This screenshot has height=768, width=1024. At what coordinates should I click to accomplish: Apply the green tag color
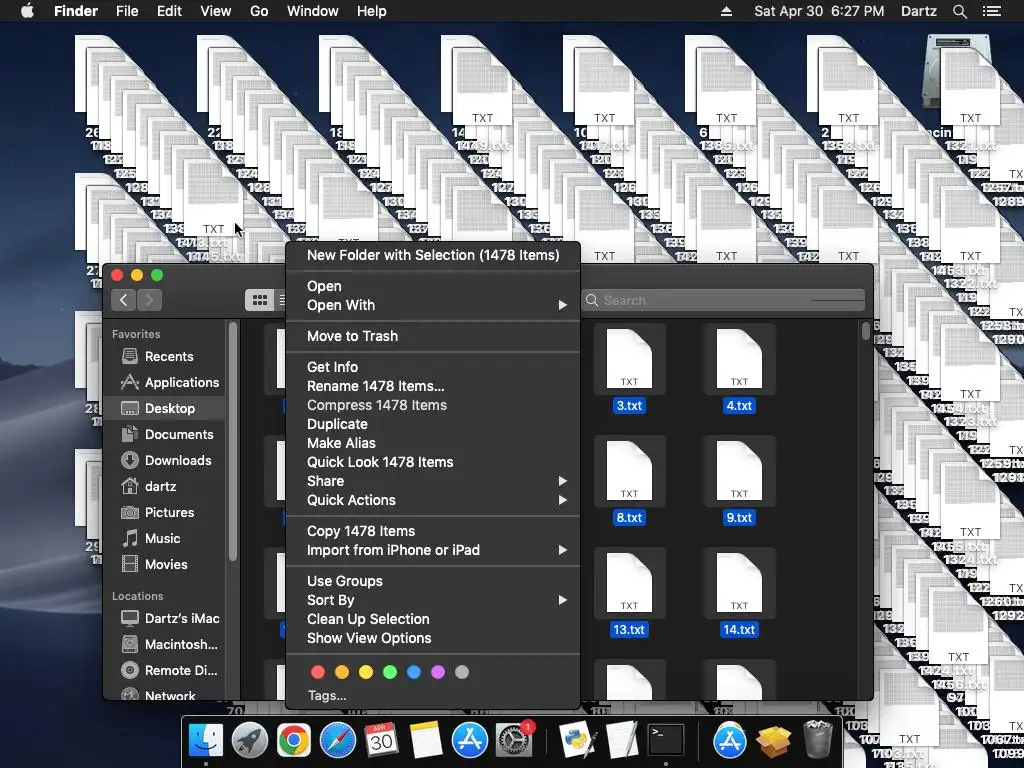pyautogui.click(x=390, y=672)
